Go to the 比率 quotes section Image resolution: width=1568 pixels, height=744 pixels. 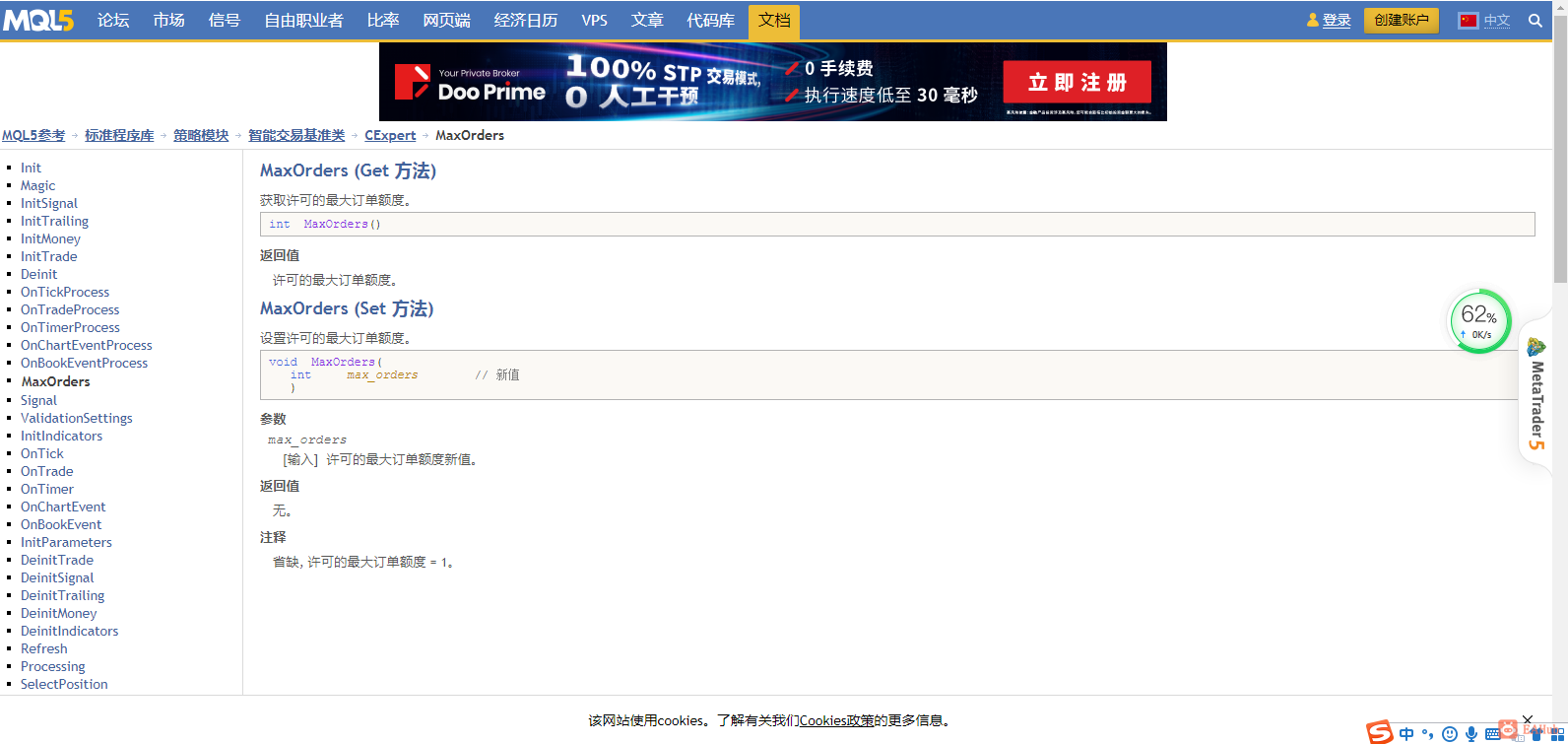pos(383,21)
